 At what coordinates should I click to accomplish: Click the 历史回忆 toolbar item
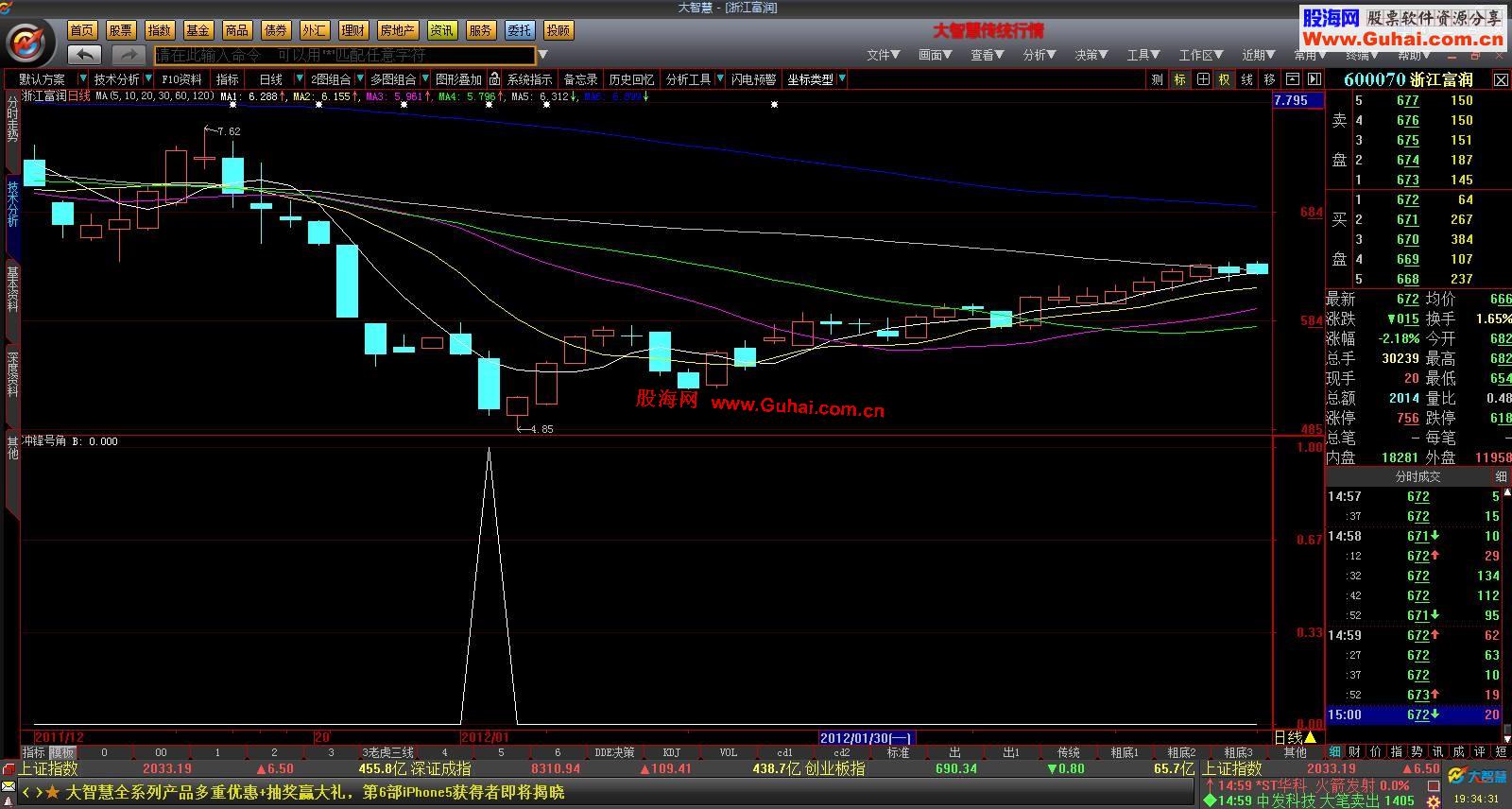[631, 79]
